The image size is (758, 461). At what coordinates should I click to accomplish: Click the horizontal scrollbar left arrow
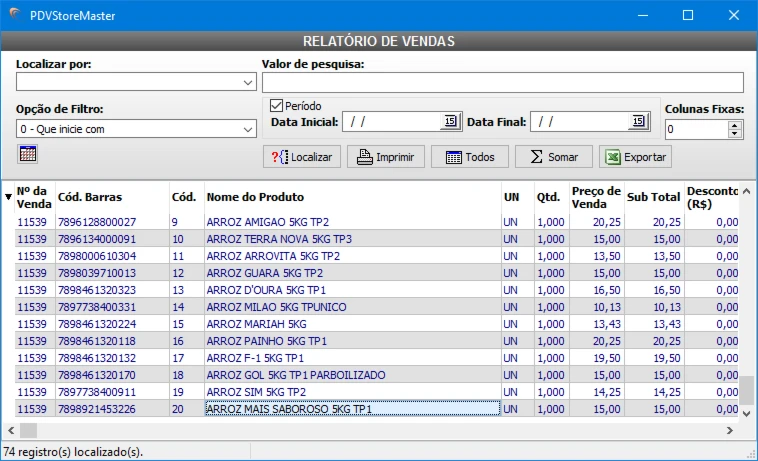11,430
